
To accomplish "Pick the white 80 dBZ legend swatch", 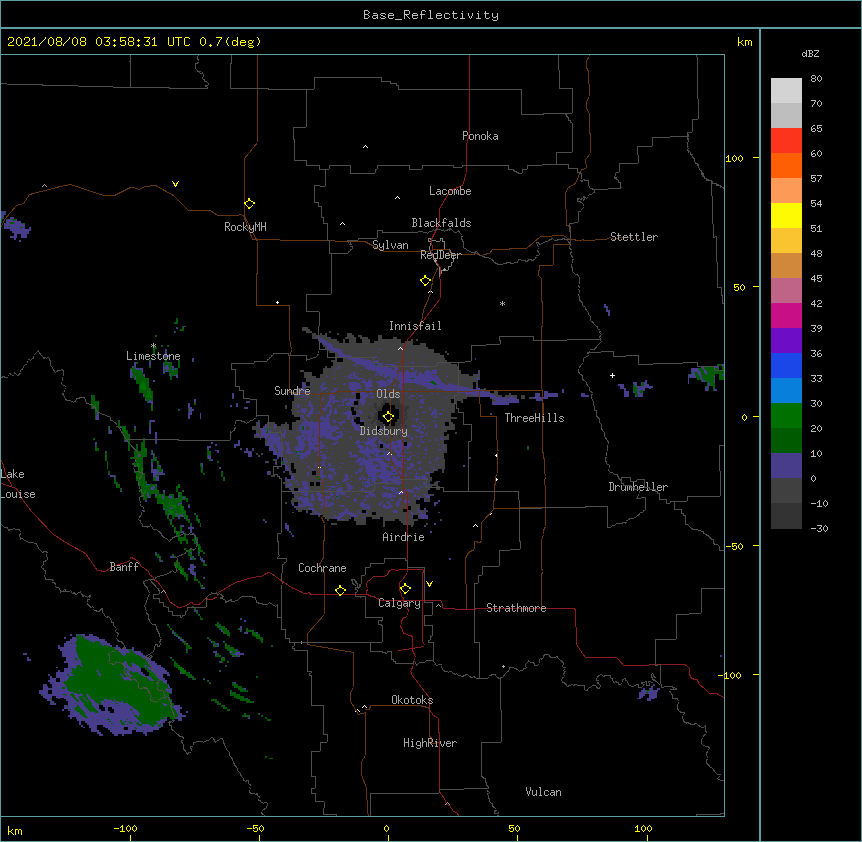I will point(786,90).
